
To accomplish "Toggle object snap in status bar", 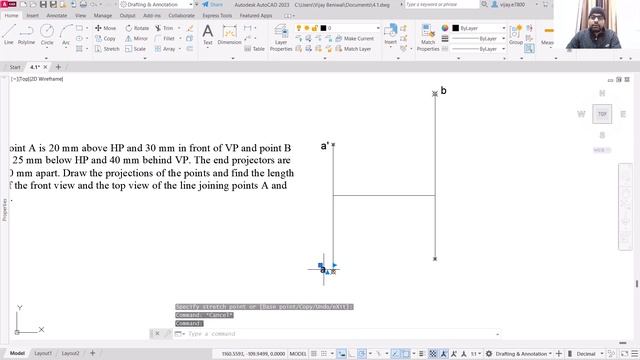I will click(x=406, y=353).
